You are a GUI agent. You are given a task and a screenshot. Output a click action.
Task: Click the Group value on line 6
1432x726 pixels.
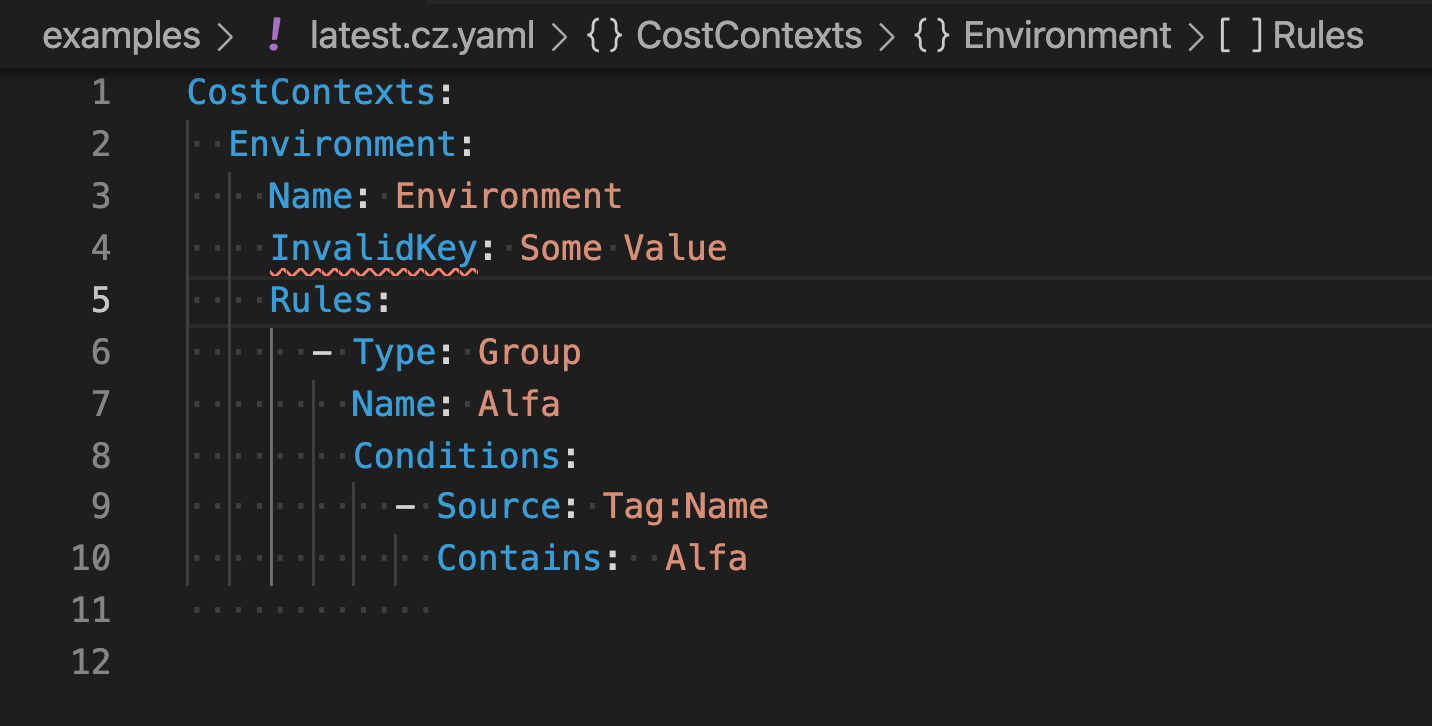point(529,352)
